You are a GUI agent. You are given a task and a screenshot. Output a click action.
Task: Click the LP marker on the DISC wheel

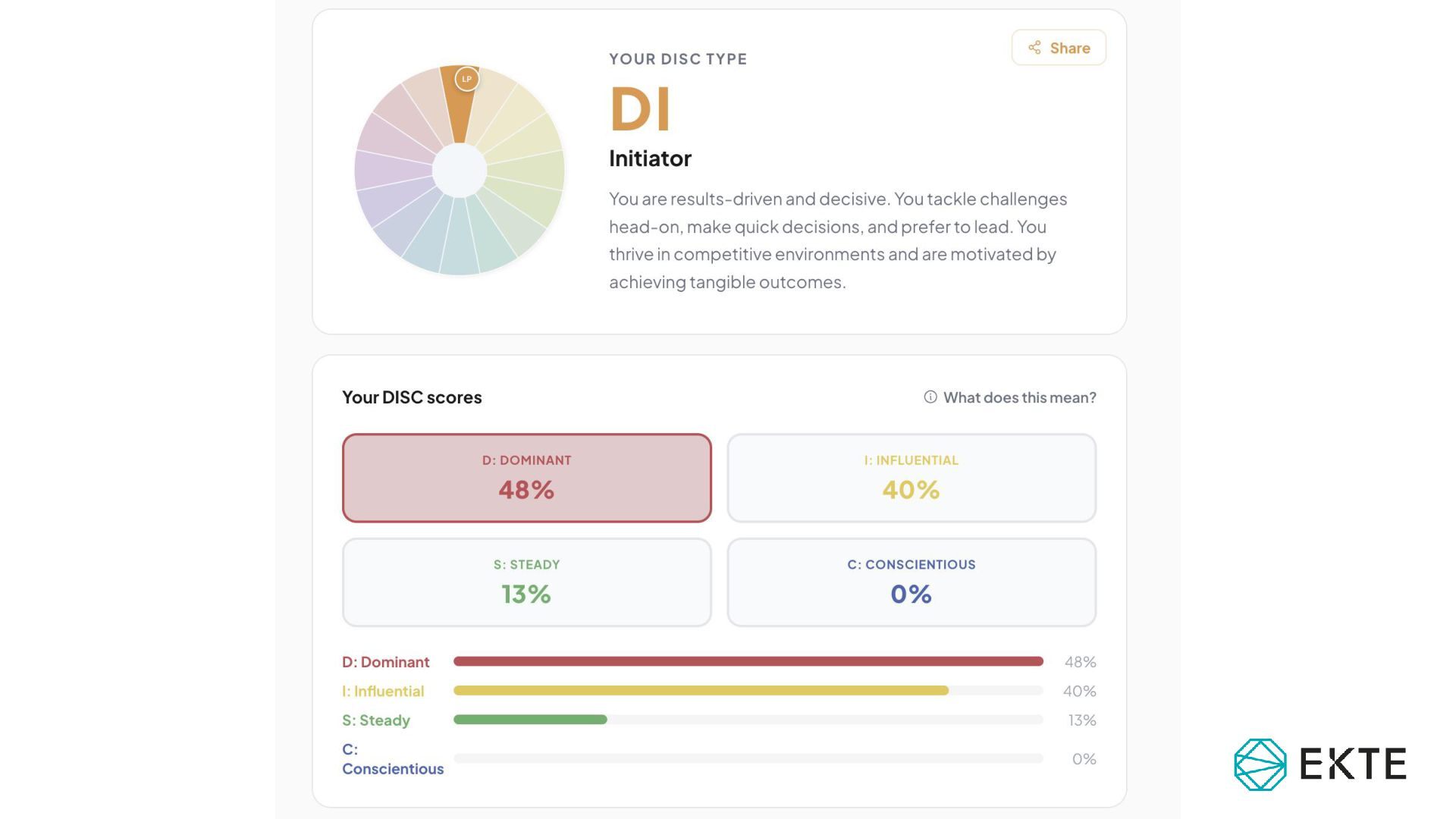tap(467, 79)
